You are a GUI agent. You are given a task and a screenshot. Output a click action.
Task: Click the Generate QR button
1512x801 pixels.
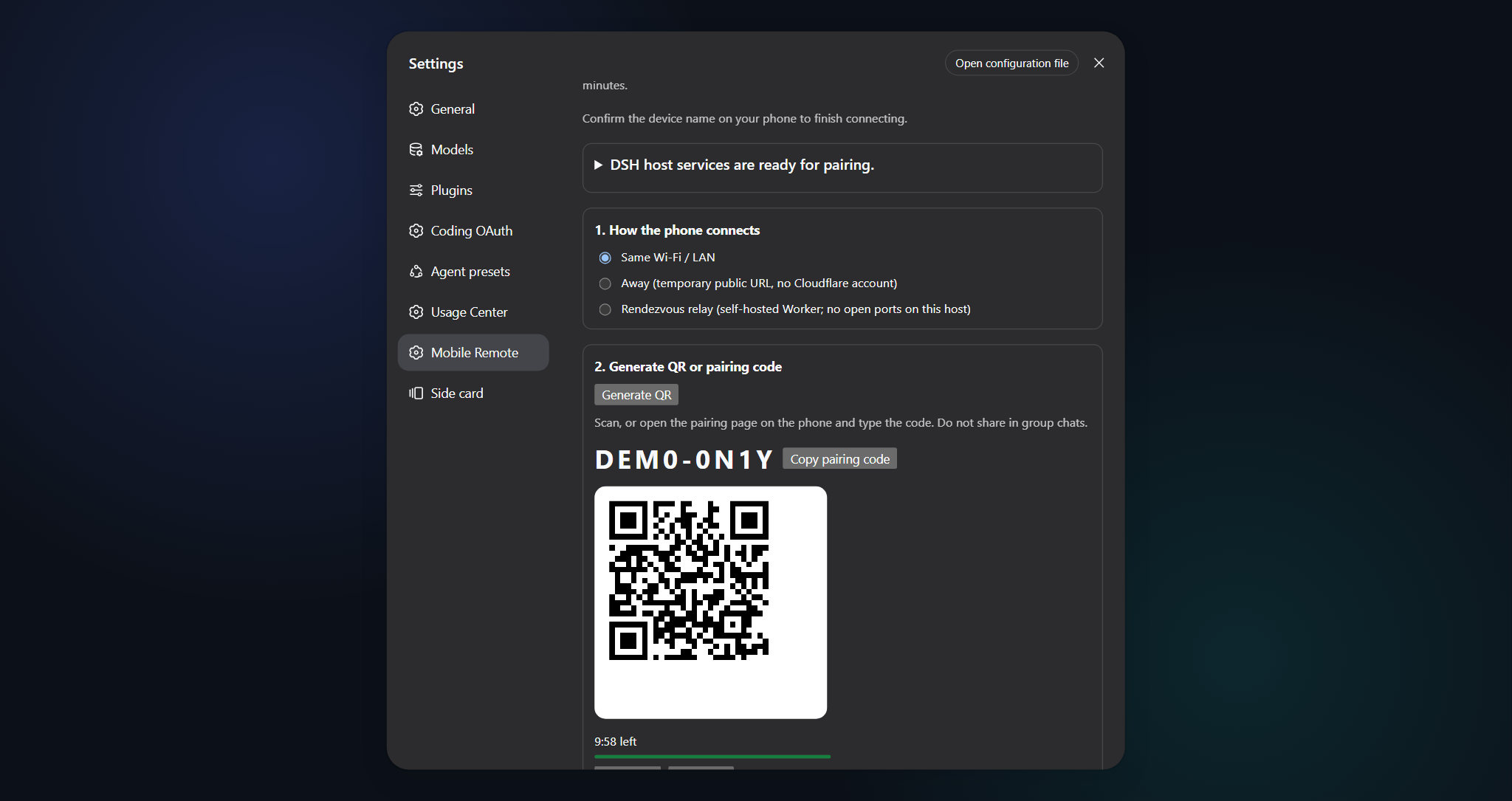pyautogui.click(x=636, y=395)
